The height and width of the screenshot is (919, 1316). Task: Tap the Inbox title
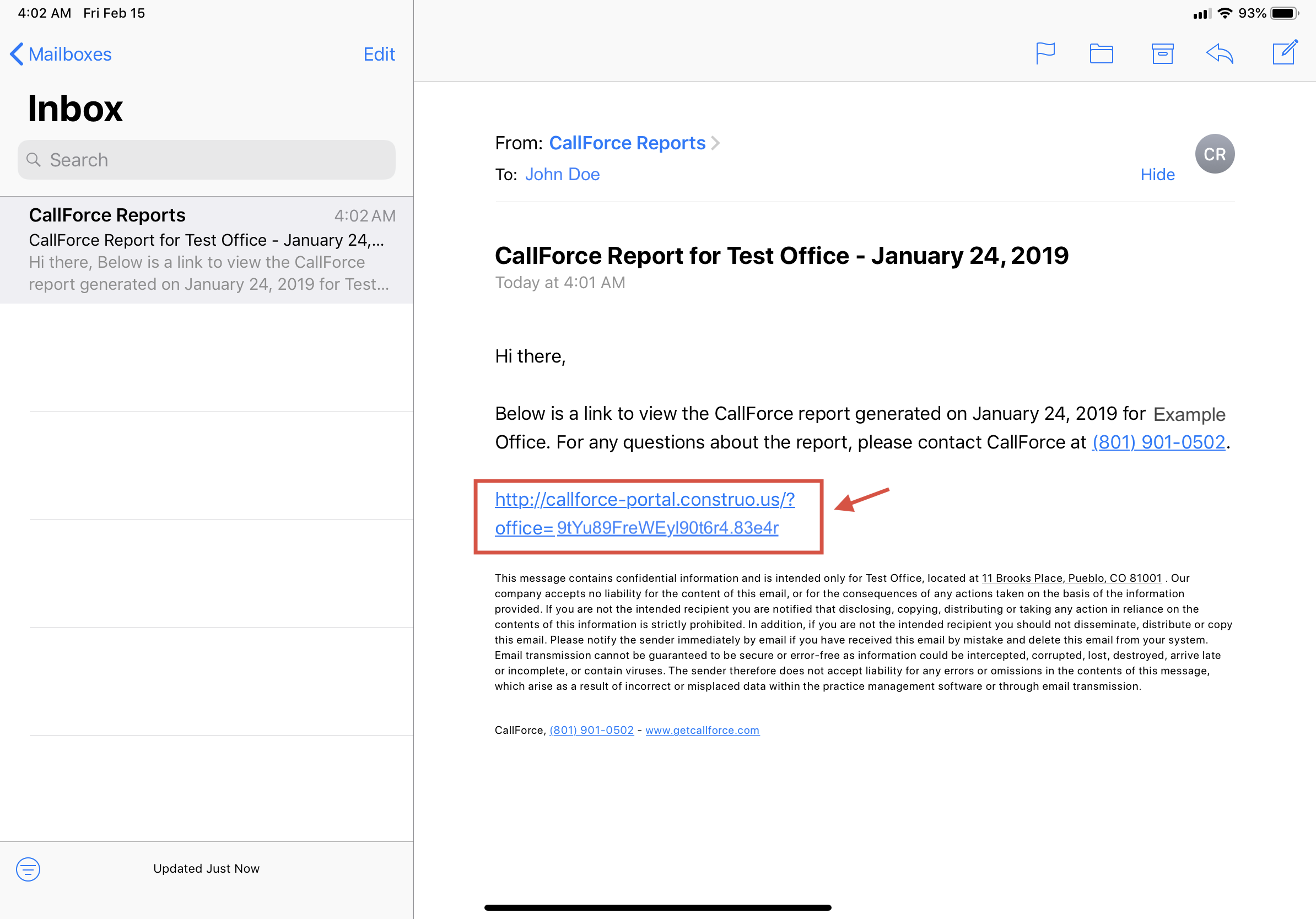pyautogui.click(x=75, y=109)
